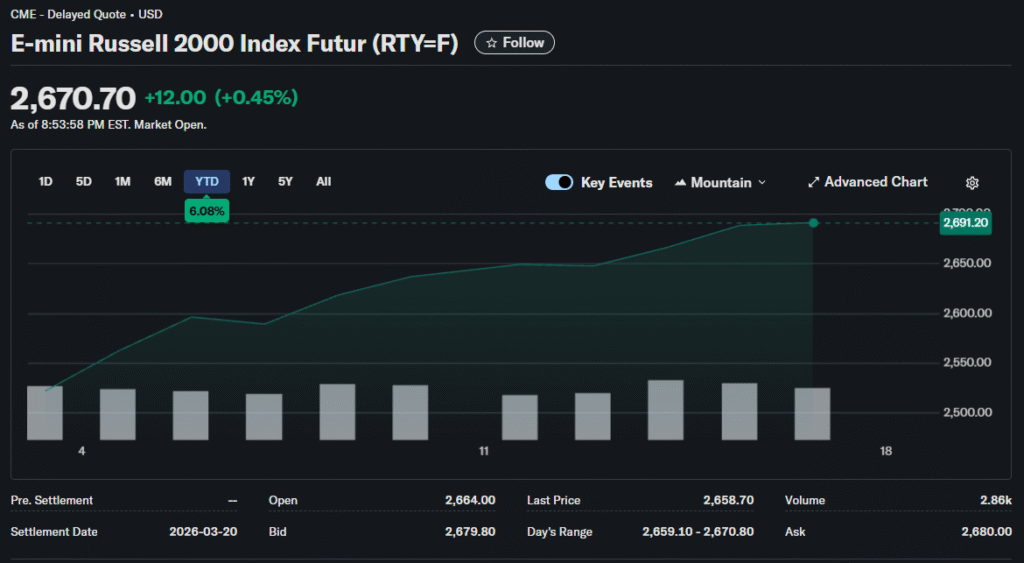Screen dimensions: 1024x563
Task: Click the tallest volume bar in chart
Action: 666,410
